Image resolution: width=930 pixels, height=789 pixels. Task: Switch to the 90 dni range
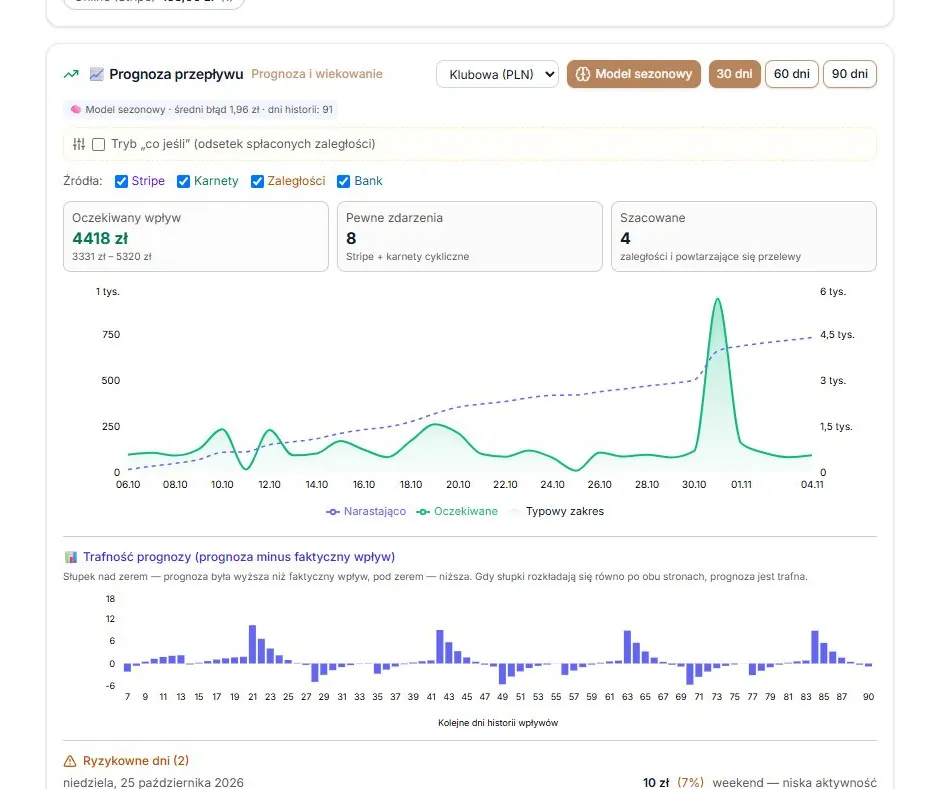click(x=850, y=74)
